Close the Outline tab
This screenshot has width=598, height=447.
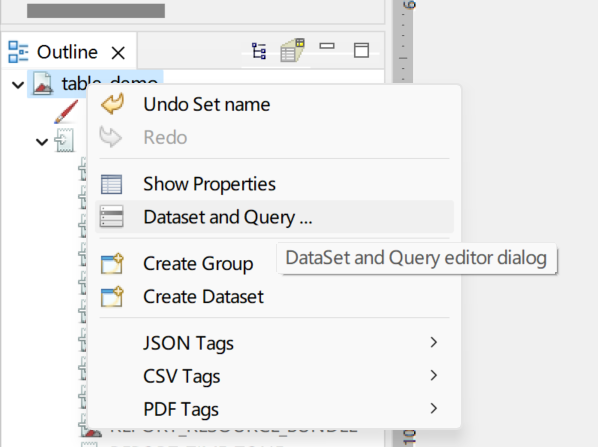[118, 53]
